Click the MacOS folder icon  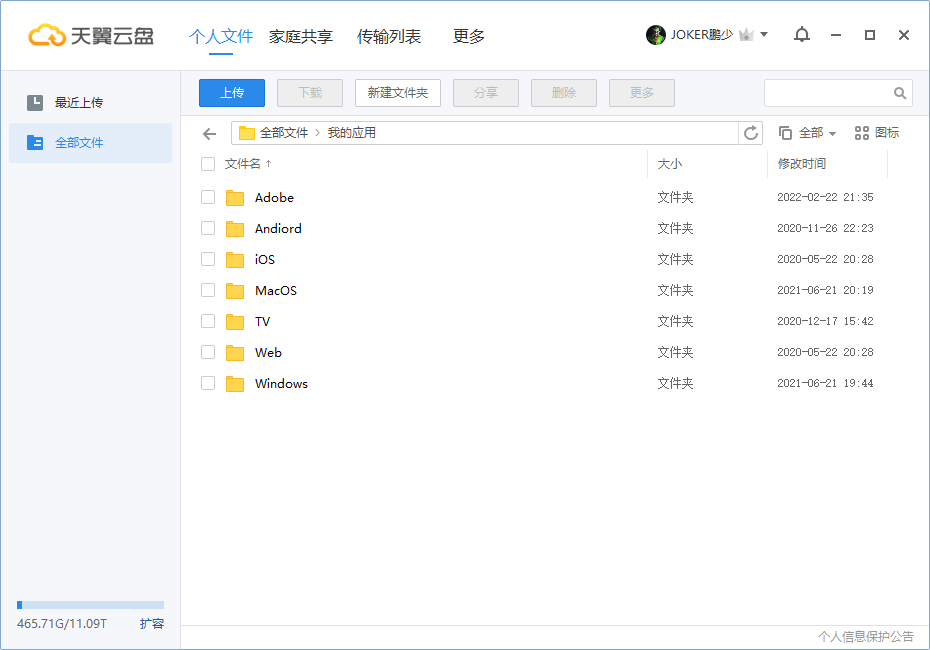coord(235,291)
